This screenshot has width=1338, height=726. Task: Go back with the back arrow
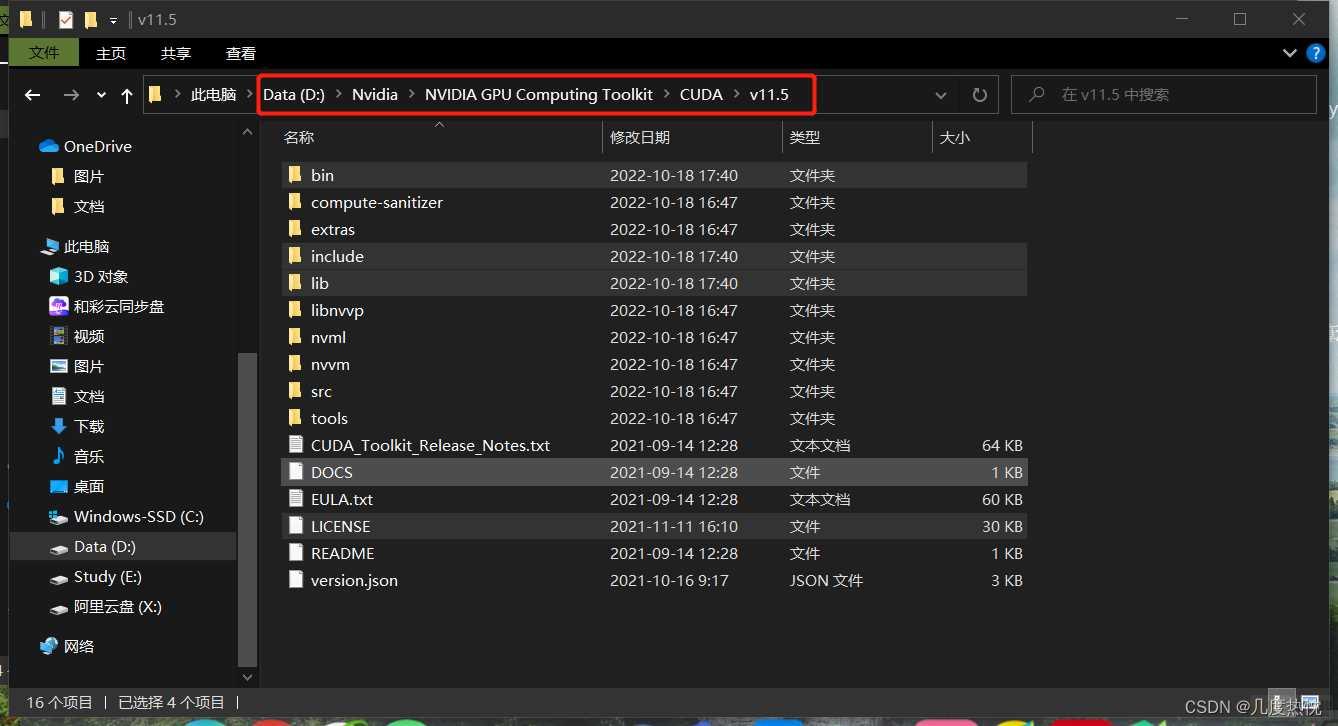[32, 95]
